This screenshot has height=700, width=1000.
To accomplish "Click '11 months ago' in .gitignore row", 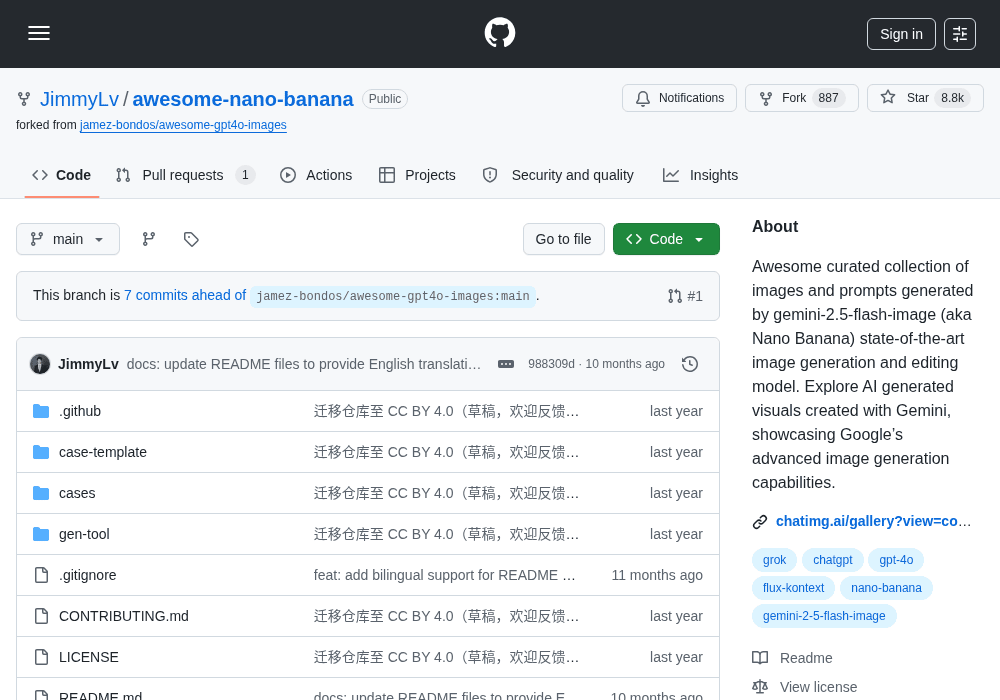I will click(657, 575).
